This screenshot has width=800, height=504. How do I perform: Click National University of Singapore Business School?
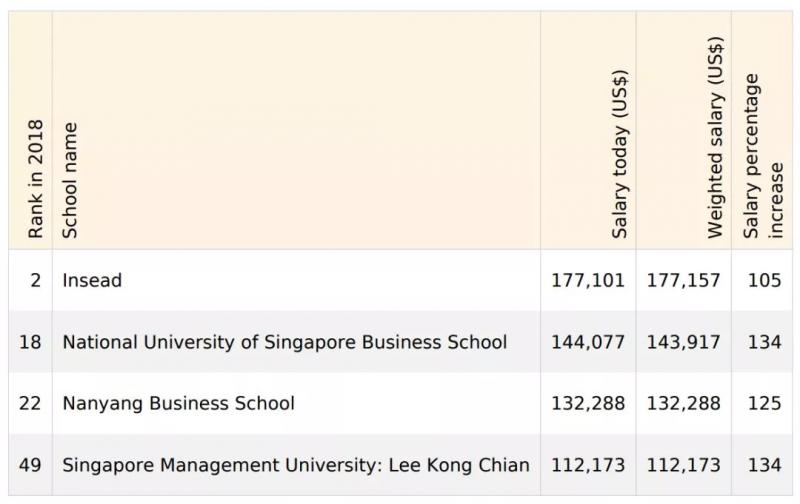tap(284, 342)
